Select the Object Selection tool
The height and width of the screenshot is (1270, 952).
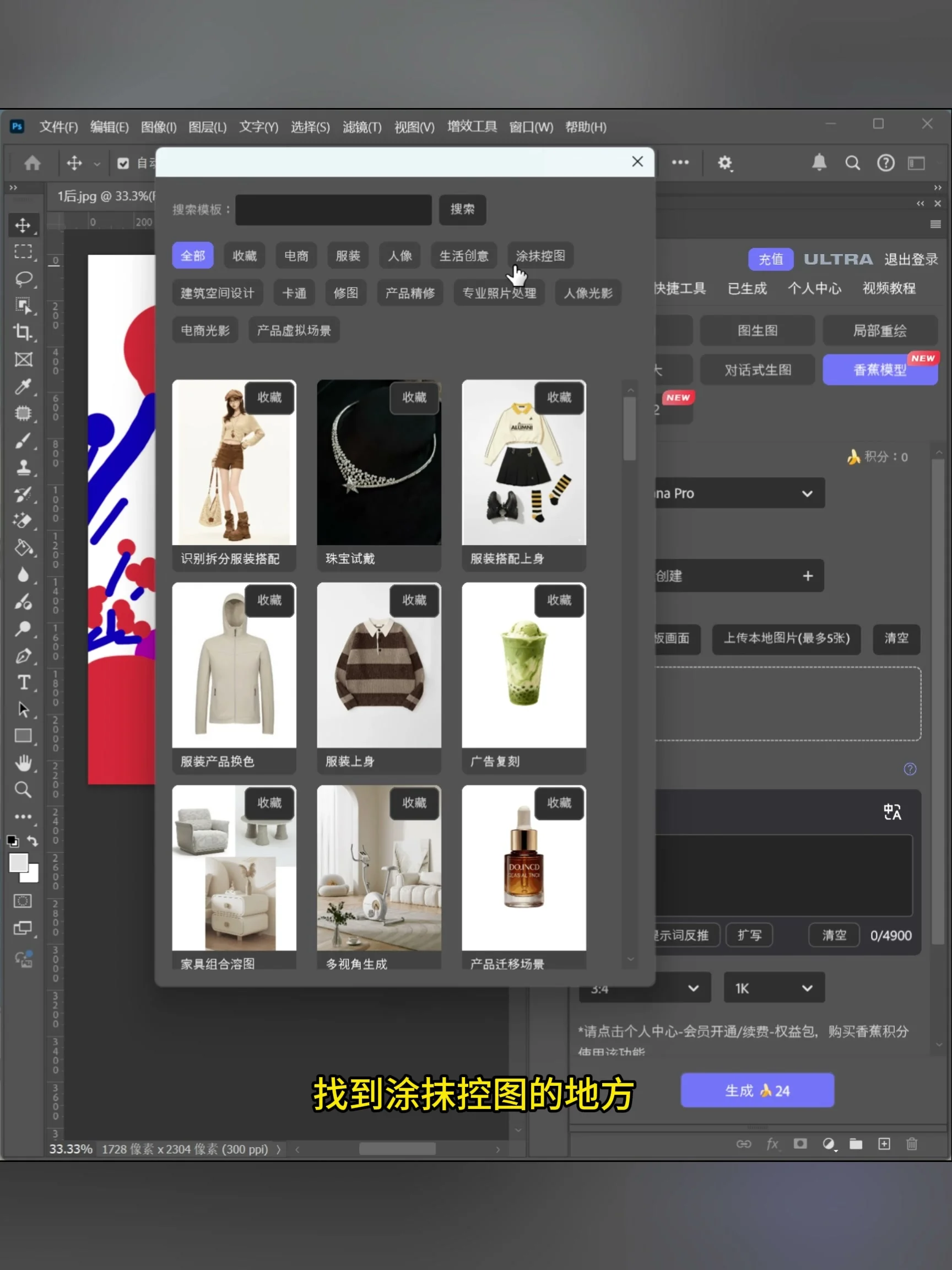point(23,305)
